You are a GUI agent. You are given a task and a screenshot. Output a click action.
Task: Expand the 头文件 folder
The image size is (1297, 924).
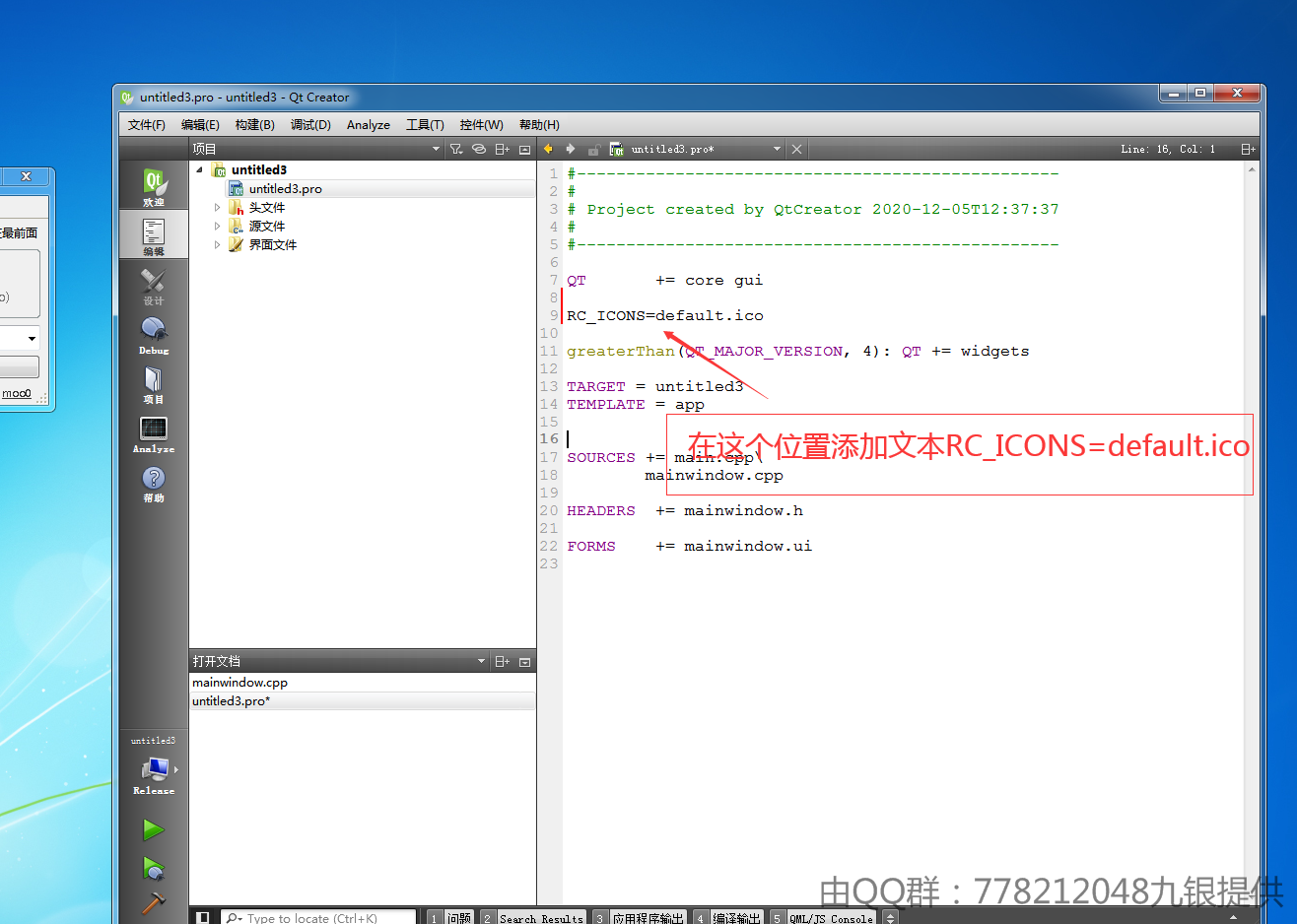click(x=218, y=207)
